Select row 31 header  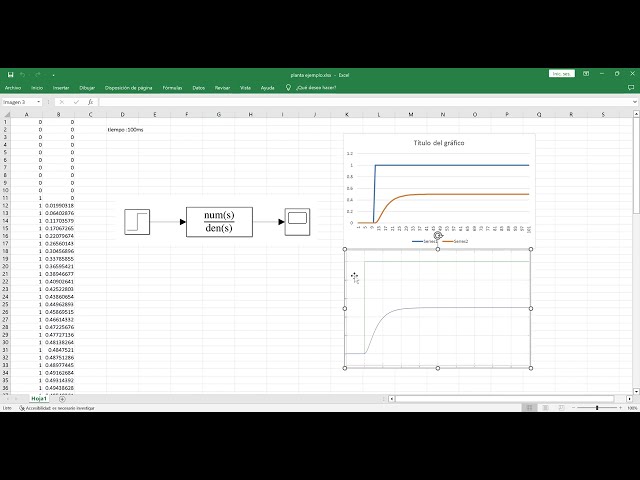click(5, 350)
